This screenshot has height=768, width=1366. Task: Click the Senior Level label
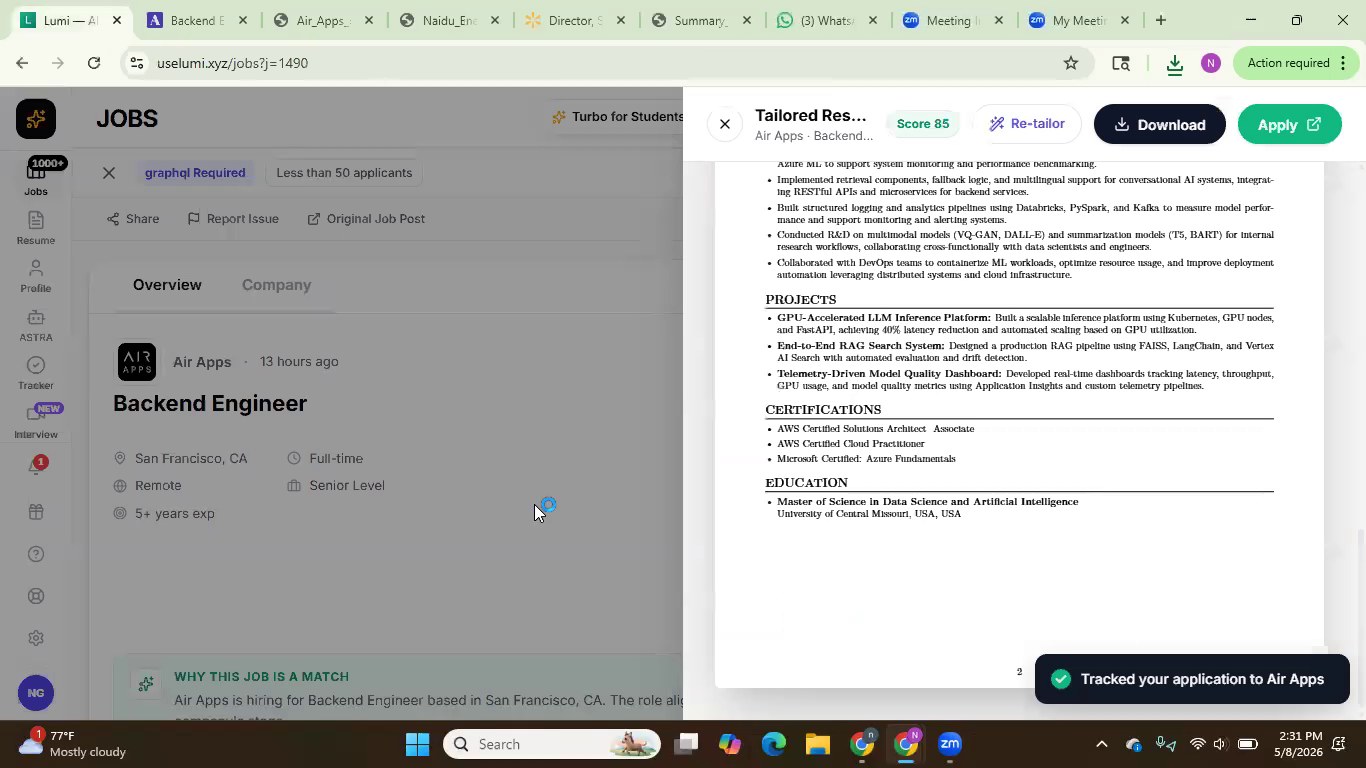[x=347, y=486]
